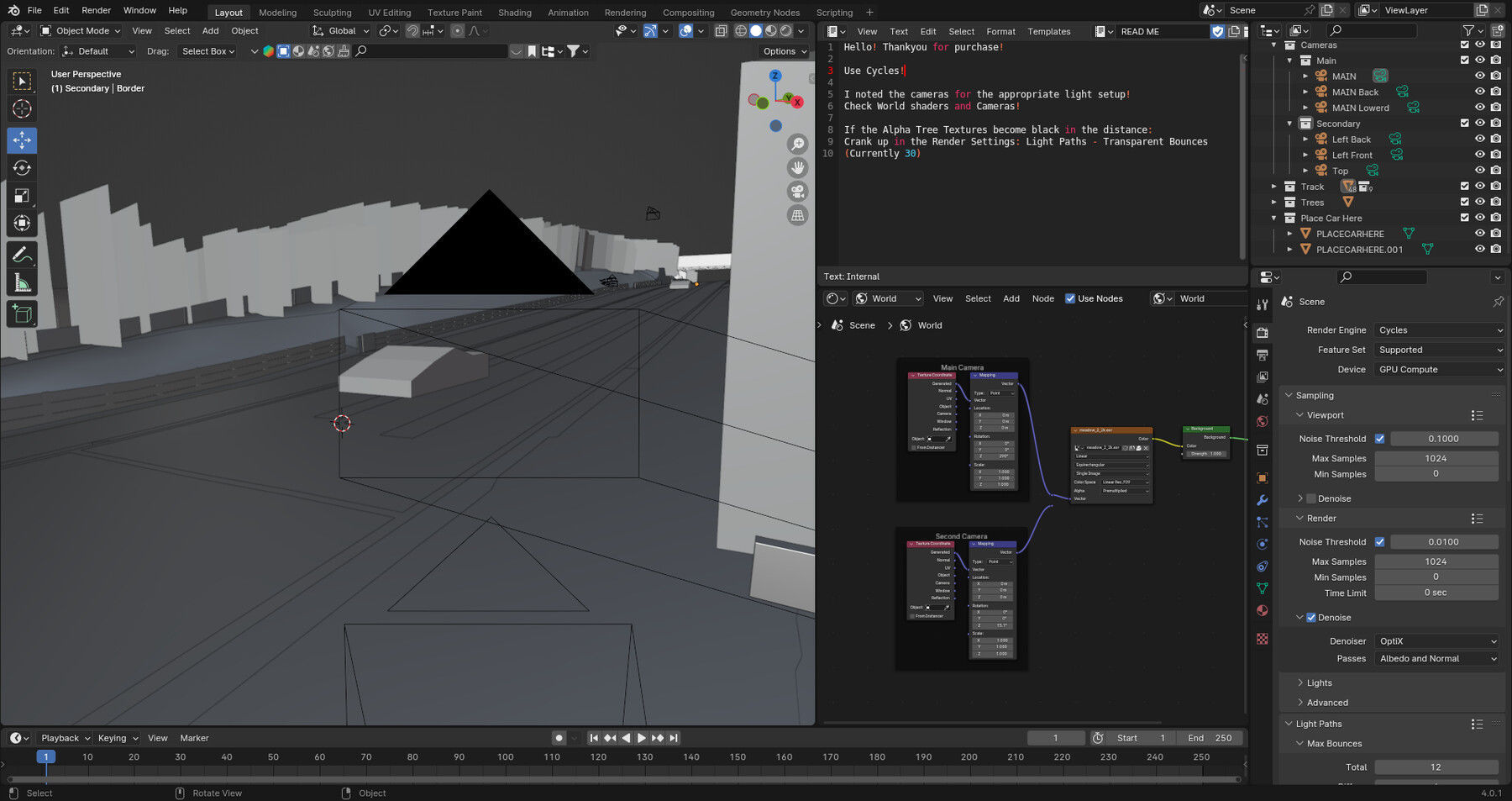Jump to the timeline end frame
This screenshot has width=1512, height=801.
tap(674, 738)
